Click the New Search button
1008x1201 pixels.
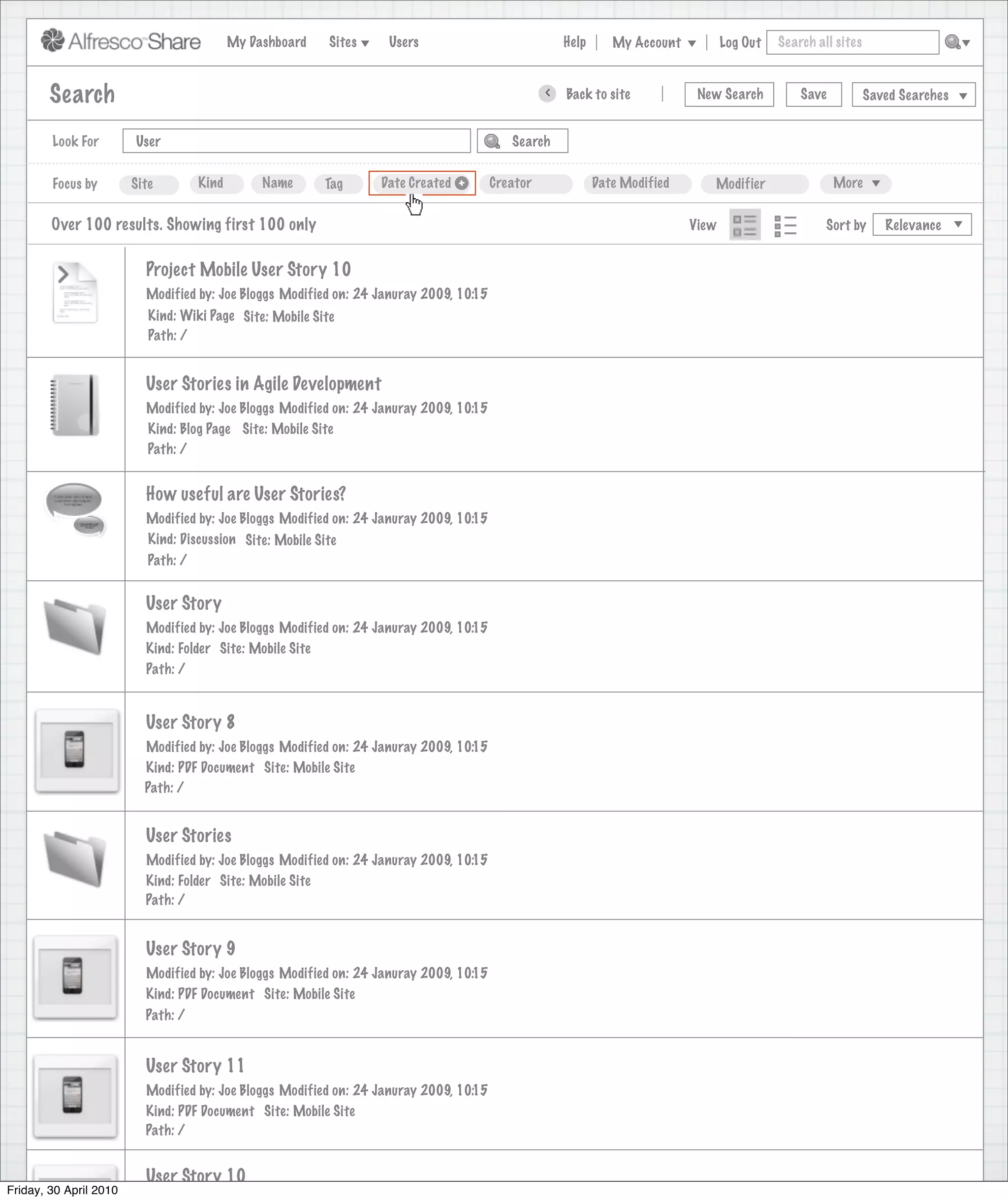pos(729,95)
